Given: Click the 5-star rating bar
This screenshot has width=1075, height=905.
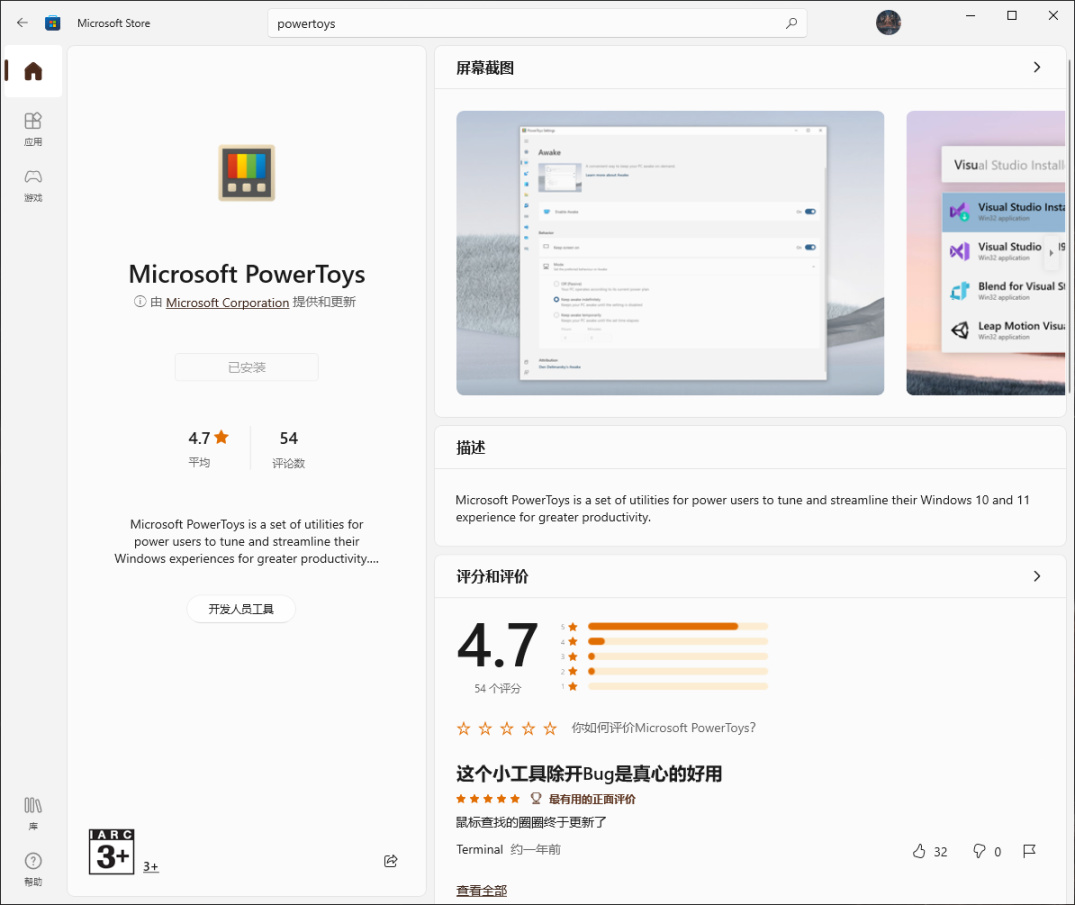Looking at the screenshot, I should 677,626.
